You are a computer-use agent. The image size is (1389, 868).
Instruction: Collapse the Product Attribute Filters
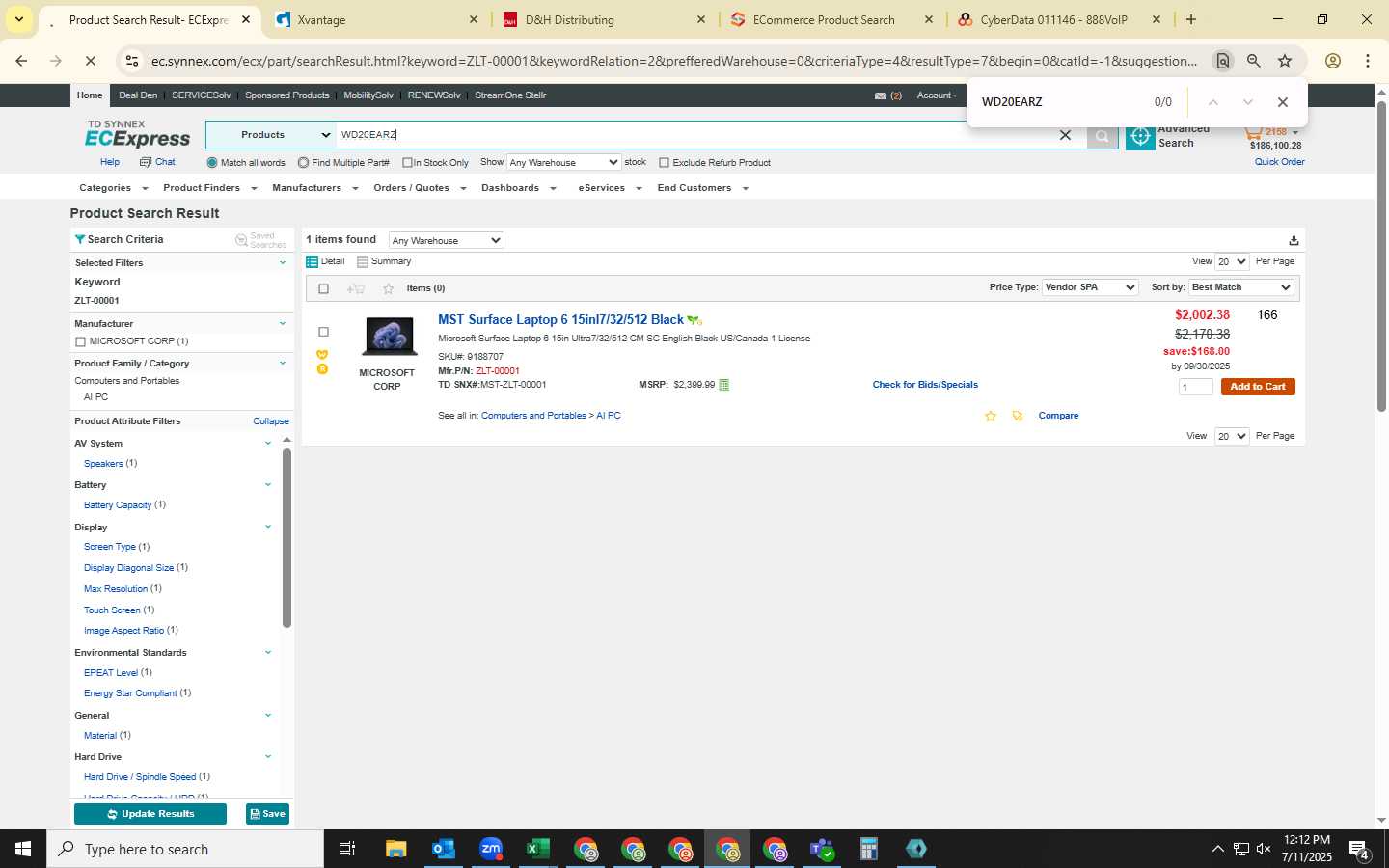pos(271,421)
